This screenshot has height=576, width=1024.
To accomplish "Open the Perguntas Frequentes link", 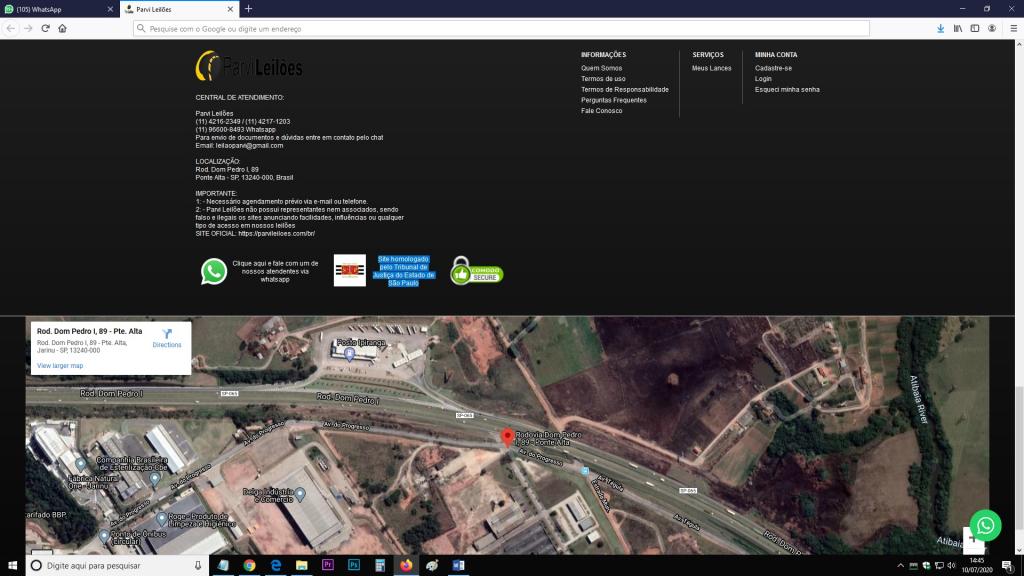I will coord(613,100).
